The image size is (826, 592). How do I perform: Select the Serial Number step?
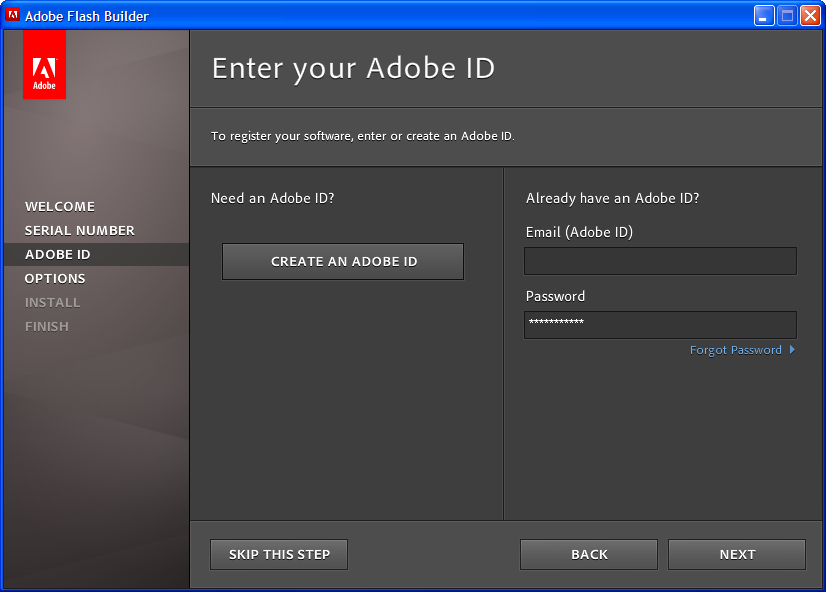[x=80, y=231]
